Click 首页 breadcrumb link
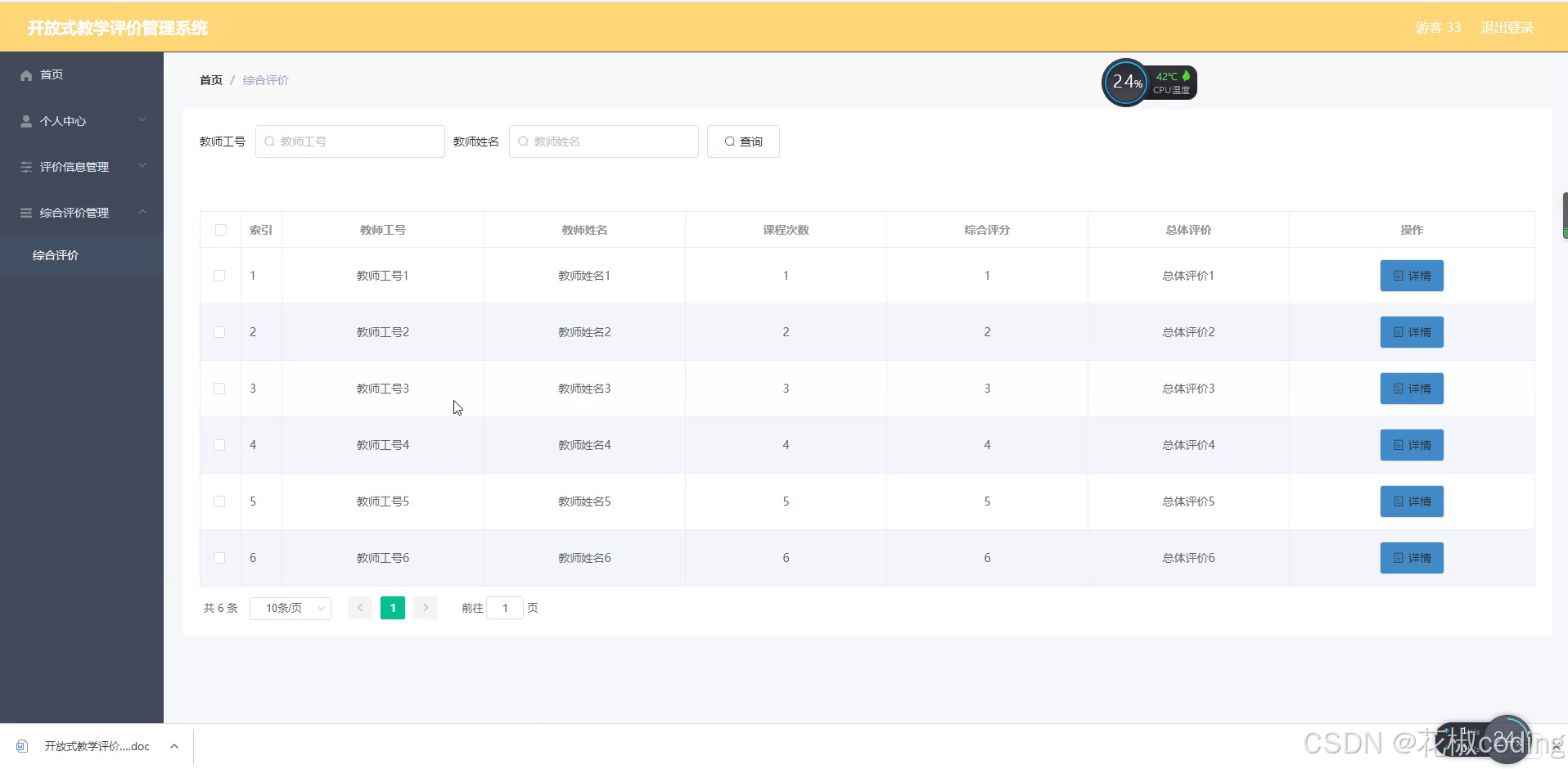 [x=211, y=80]
